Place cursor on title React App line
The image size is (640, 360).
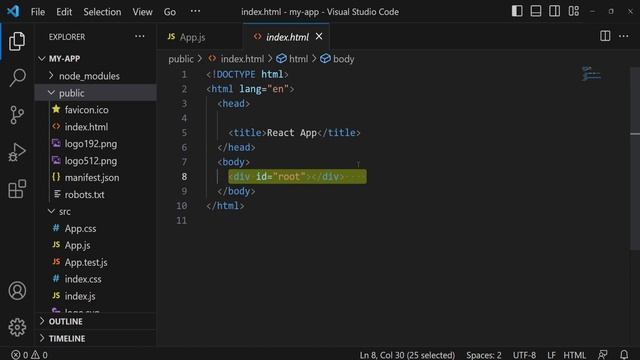point(294,133)
